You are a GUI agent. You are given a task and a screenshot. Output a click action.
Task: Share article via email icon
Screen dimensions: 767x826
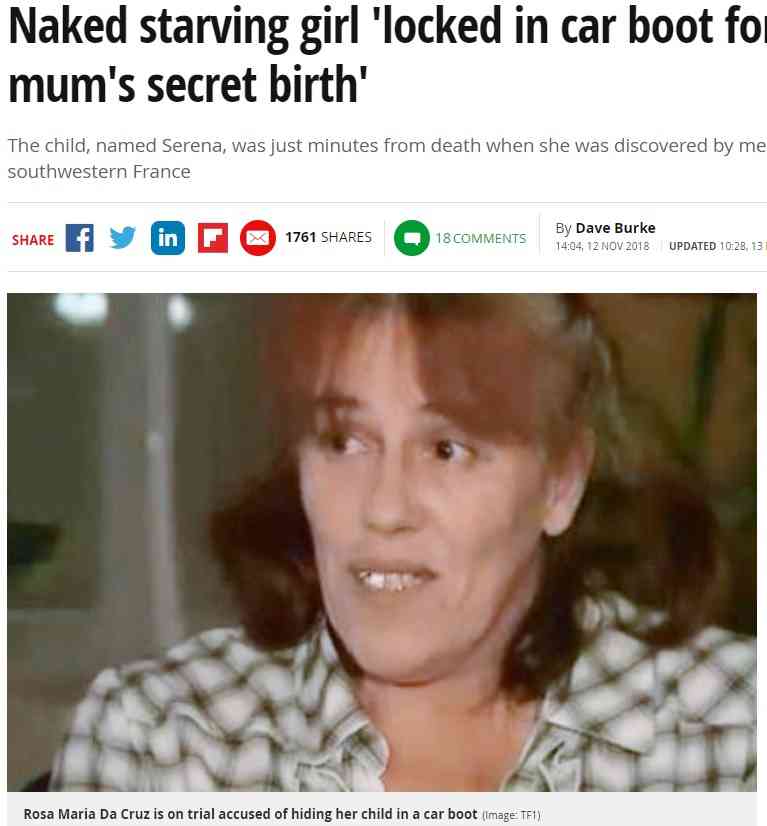(x=258, y=238)
